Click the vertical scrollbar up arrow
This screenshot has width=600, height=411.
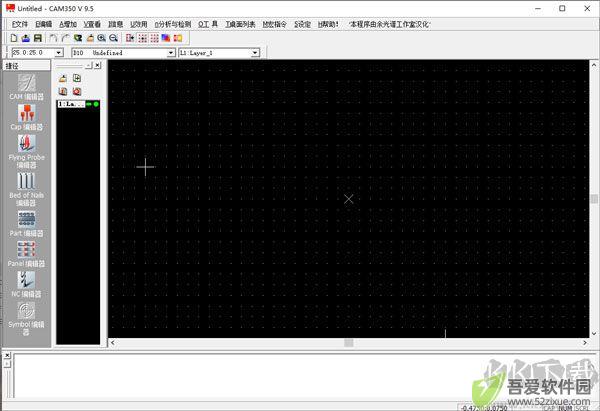pos(594,65)
